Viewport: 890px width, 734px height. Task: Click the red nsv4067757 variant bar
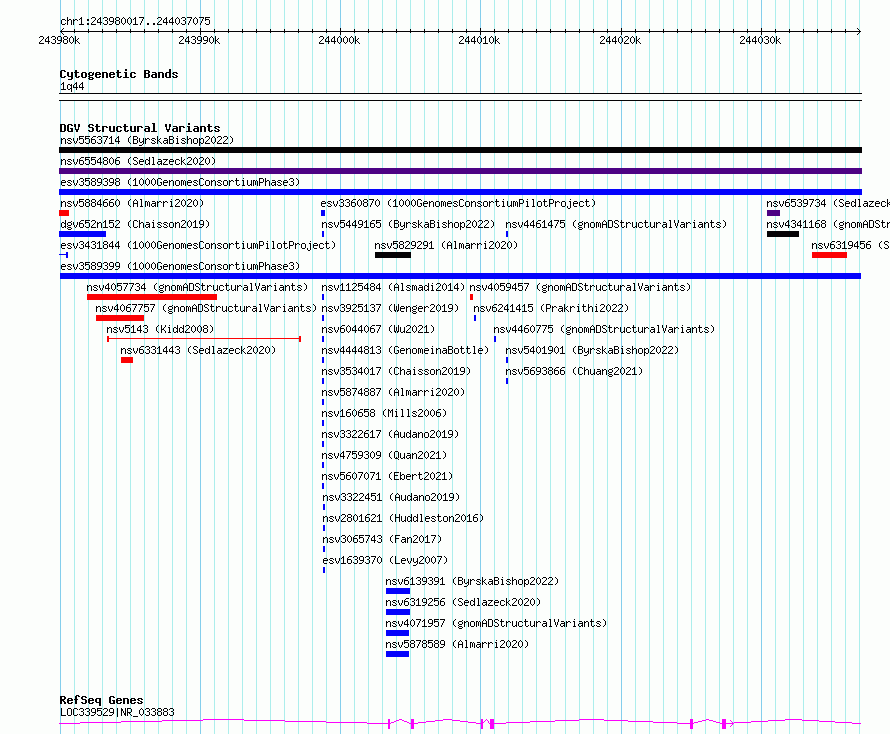[120, 318]
